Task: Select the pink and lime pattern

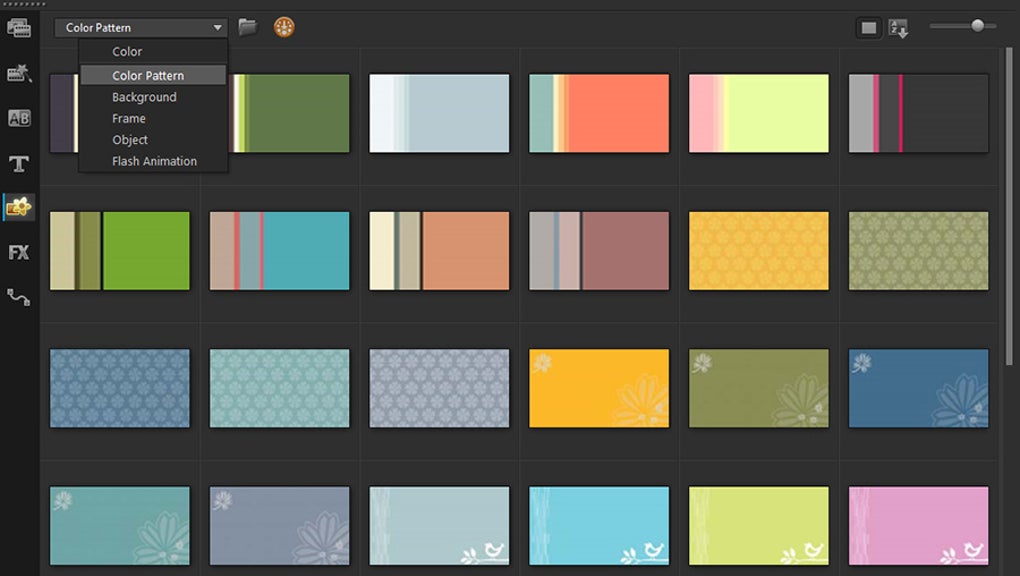Action: click(758, 113)
